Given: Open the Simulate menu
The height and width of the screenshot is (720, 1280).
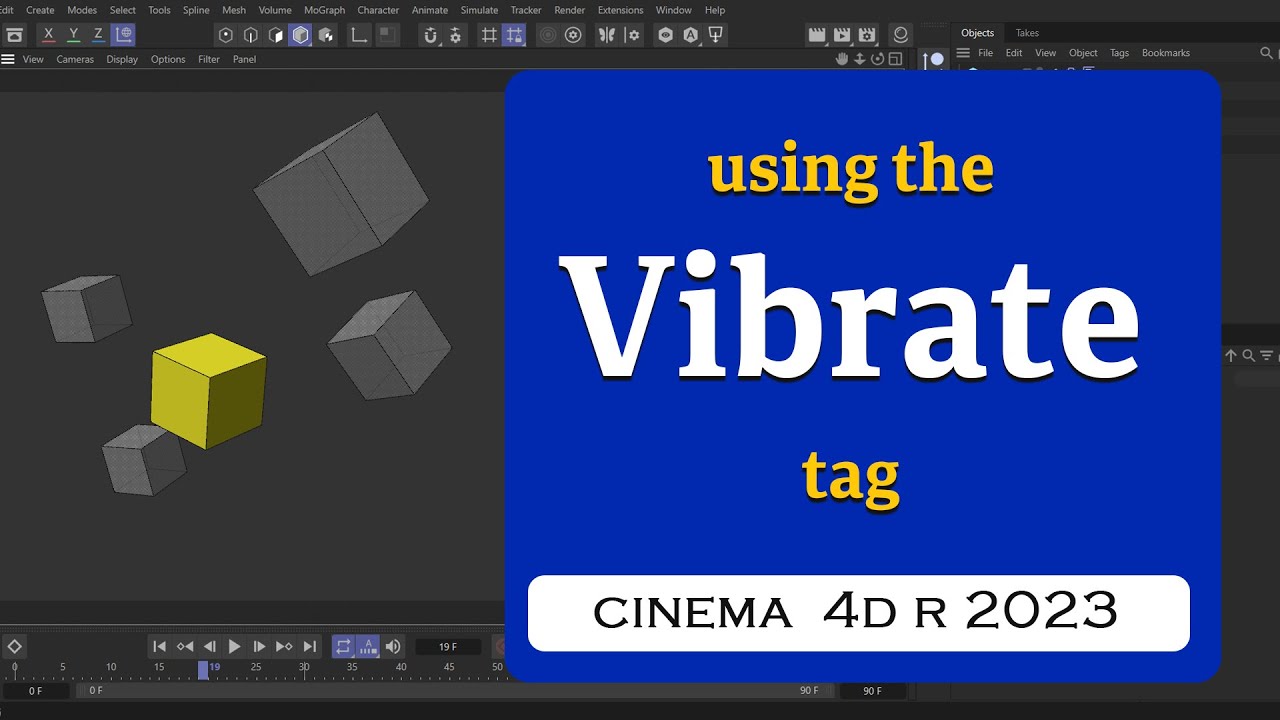Looking at the screenshot, I should pyautogui.click(x=479, y=10).
